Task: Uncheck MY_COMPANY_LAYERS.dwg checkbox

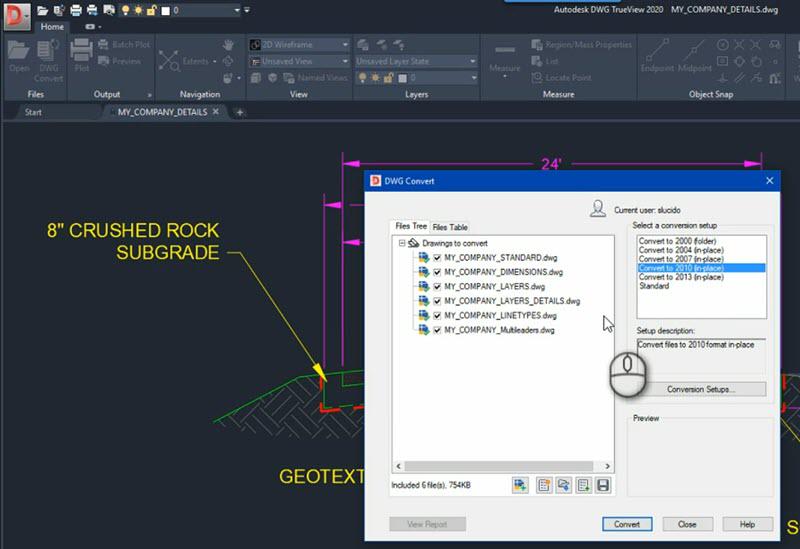Action: (437, 287)
